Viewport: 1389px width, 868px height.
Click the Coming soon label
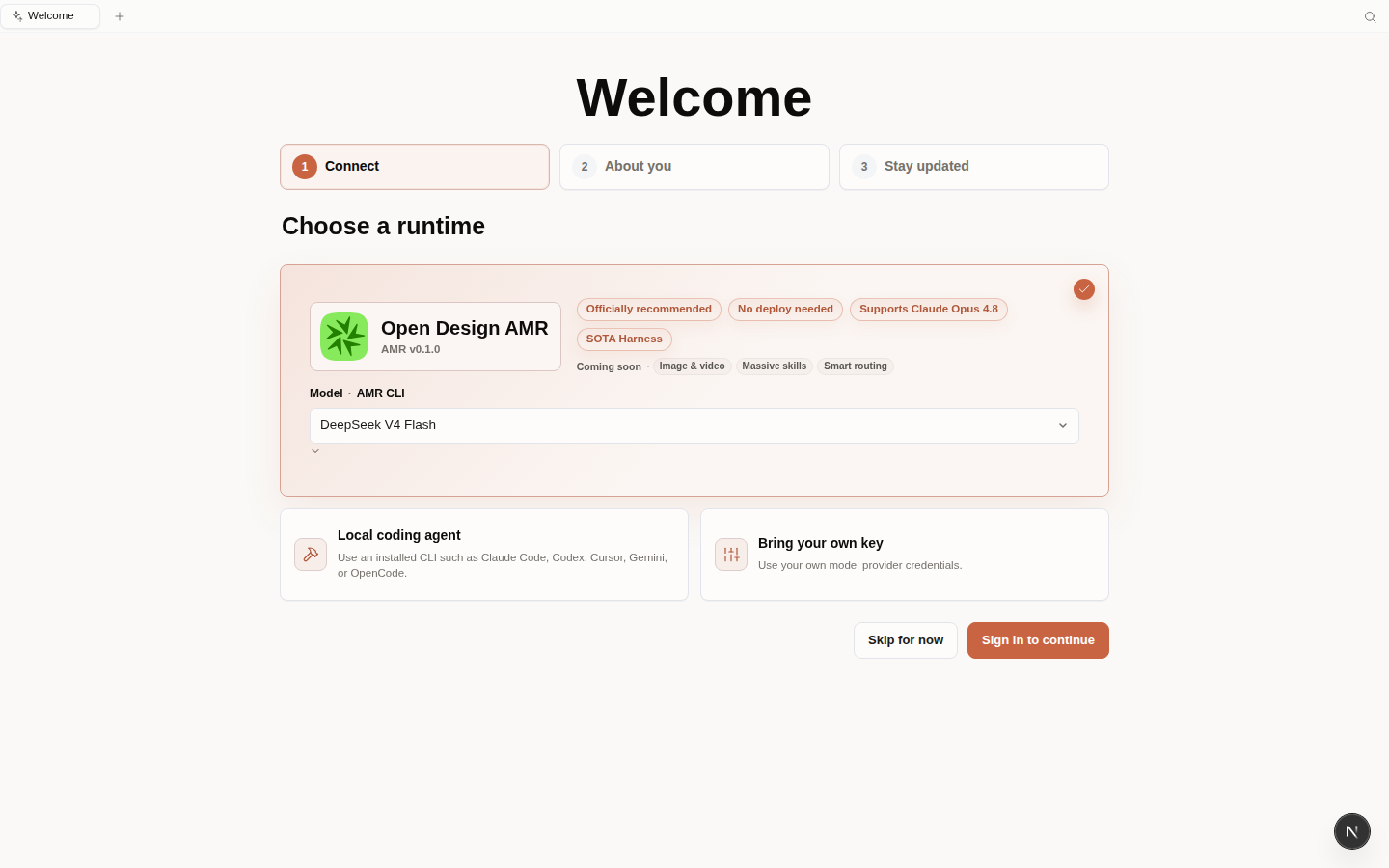pyautogui.click(x=609, y=366)
